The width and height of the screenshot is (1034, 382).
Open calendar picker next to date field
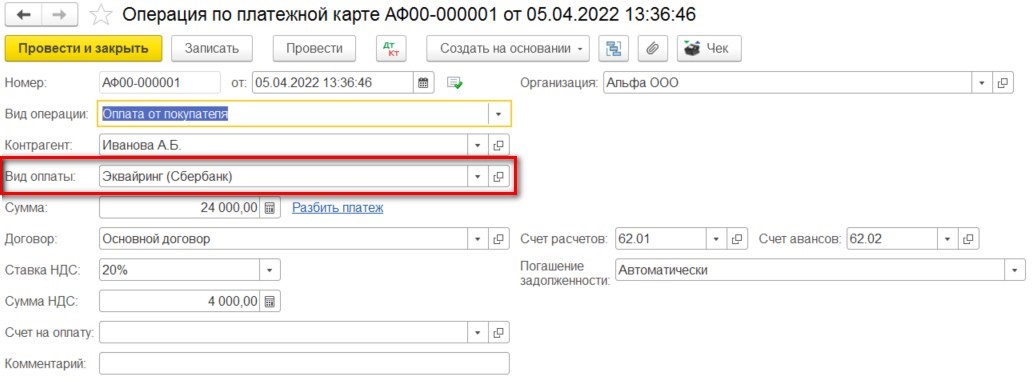coord(423,83)
